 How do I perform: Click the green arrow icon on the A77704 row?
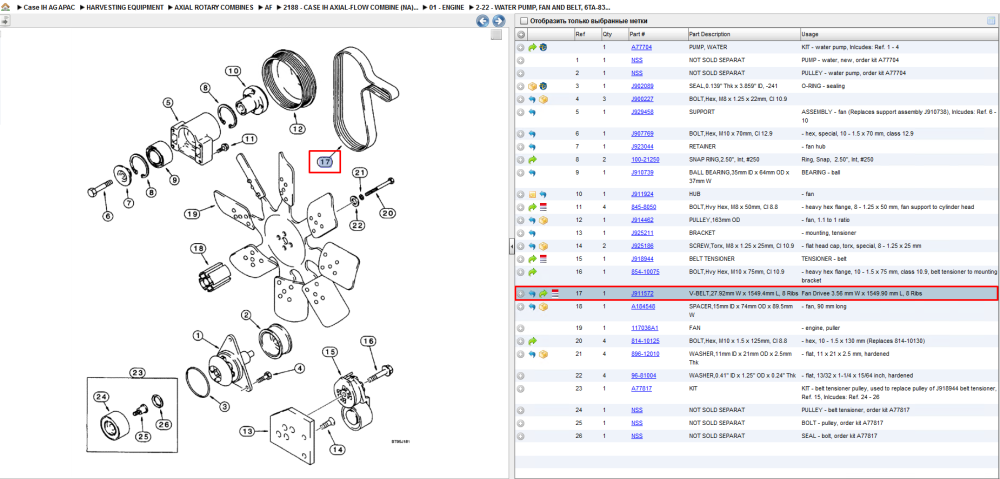pos(532,47)
